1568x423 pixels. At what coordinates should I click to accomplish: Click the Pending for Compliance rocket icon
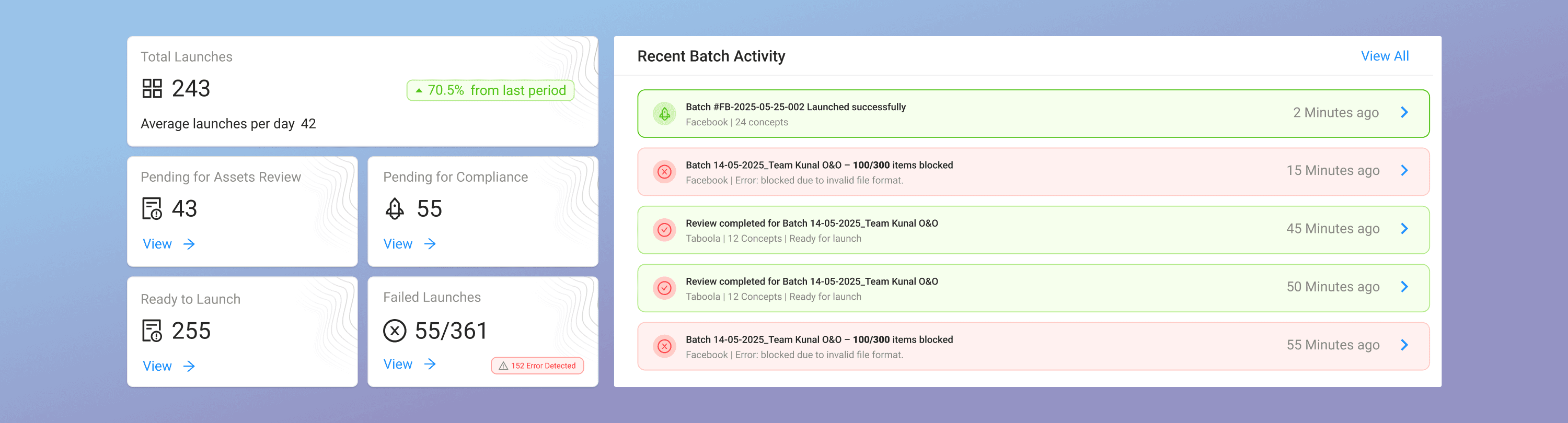395,208
